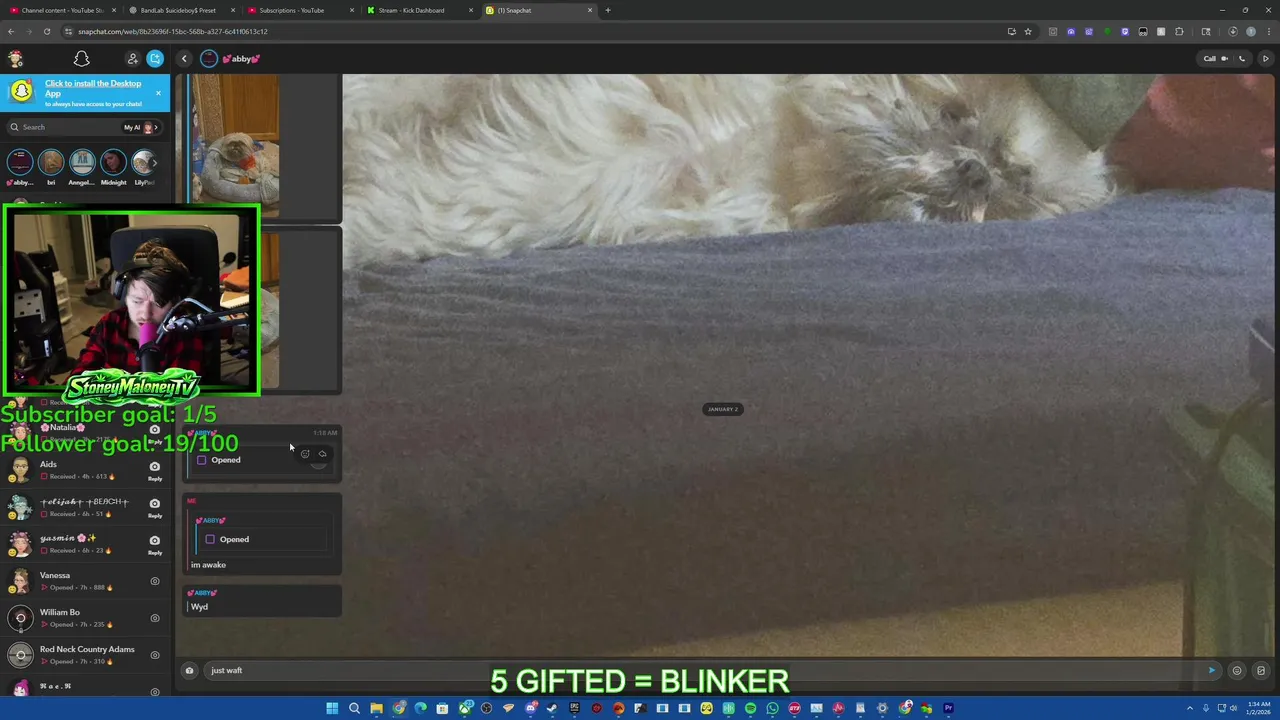View bri's story circle
This screenshot has width=1280, height=720.
pyautogui.click(x=51, y=162)
